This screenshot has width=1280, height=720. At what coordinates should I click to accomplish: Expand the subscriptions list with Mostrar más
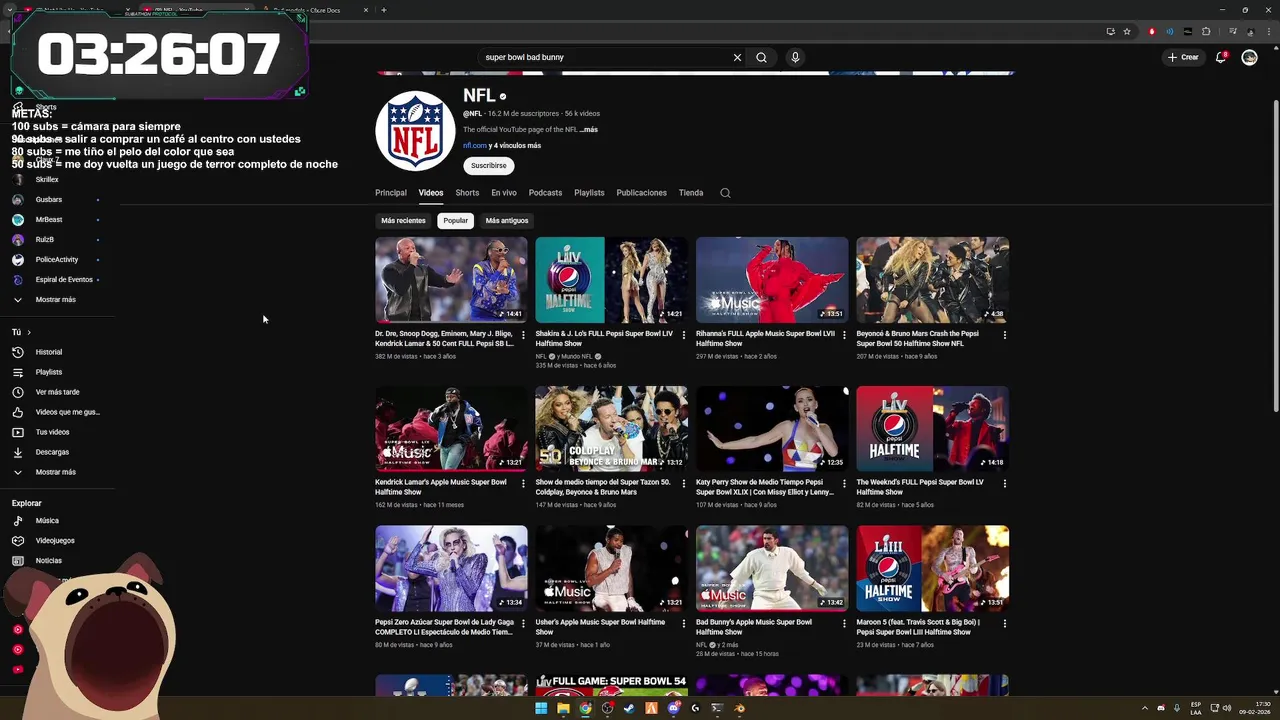55,300
